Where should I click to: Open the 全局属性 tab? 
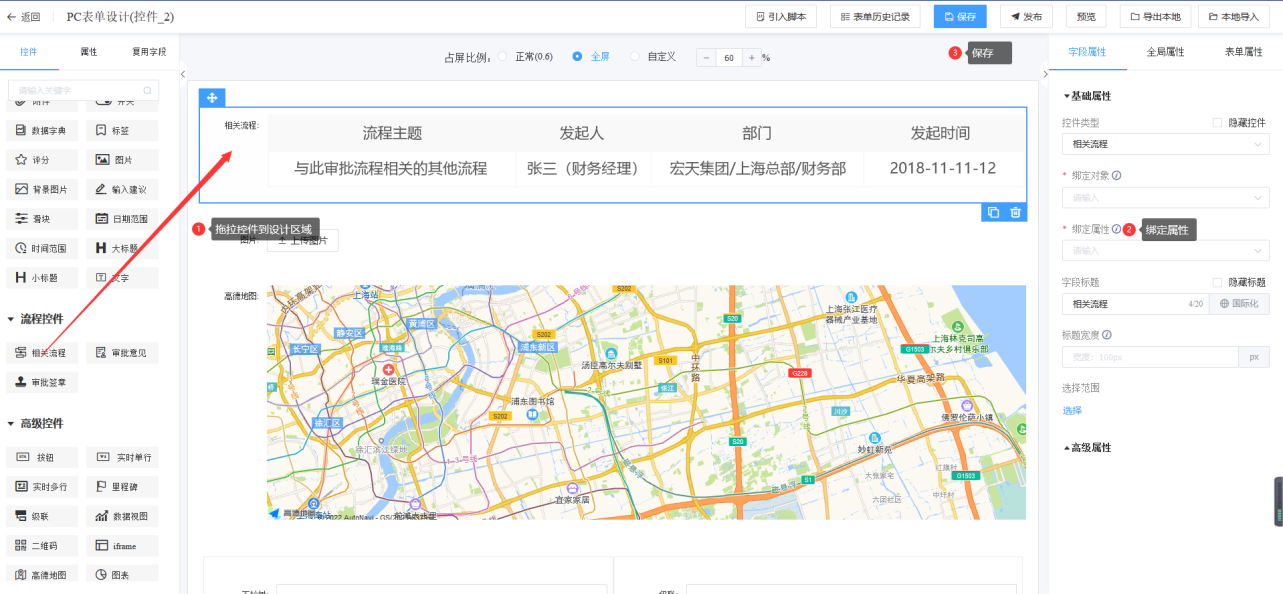tap(1165, 51)
